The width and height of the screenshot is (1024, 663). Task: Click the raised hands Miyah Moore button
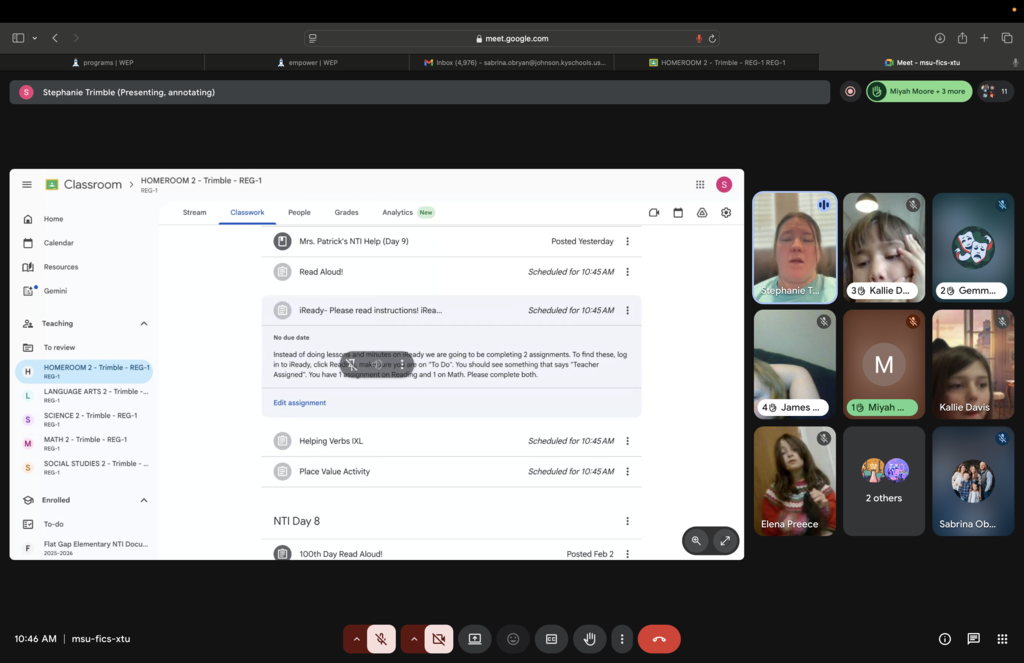[918, 91]
